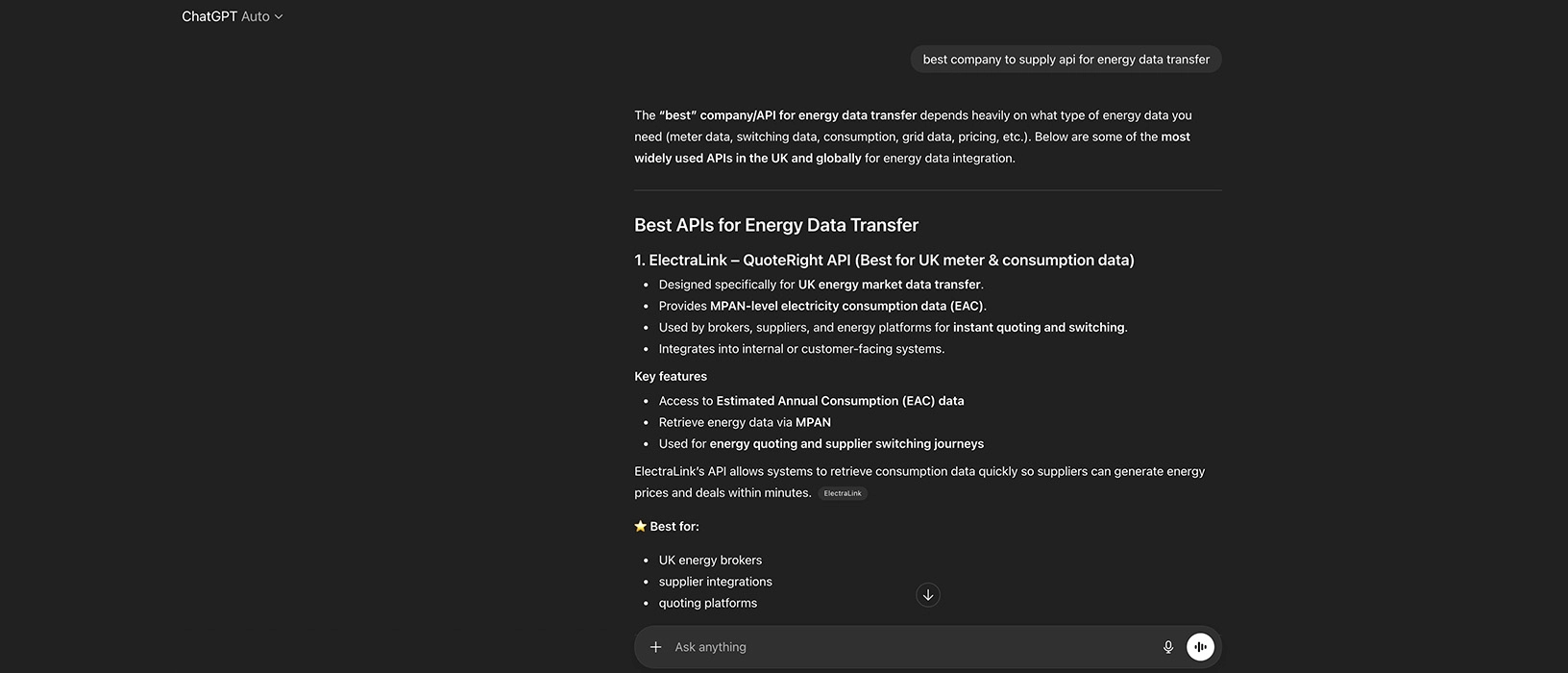Click the quoting platforms bullet
Screen dimensions: 1568x673
click(x=707, y=603)
